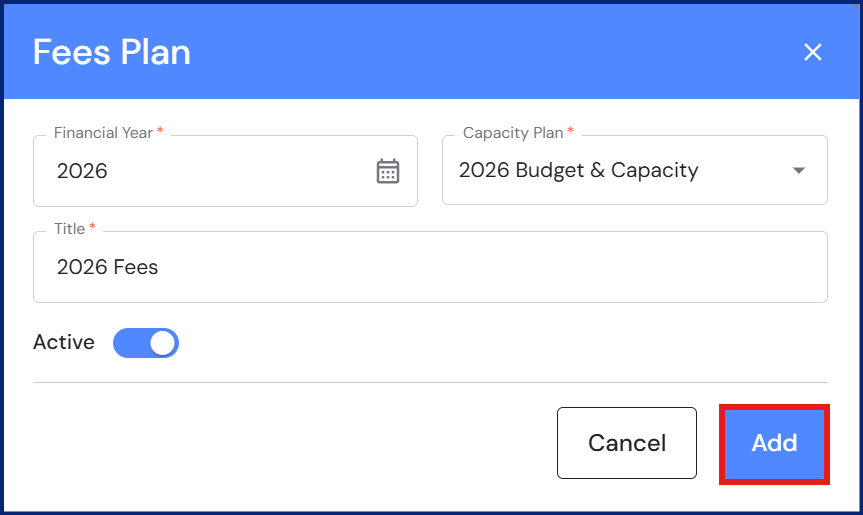Click the Financial Year value 2026
The height and width of the screenshot is (515, 863).
82,171
